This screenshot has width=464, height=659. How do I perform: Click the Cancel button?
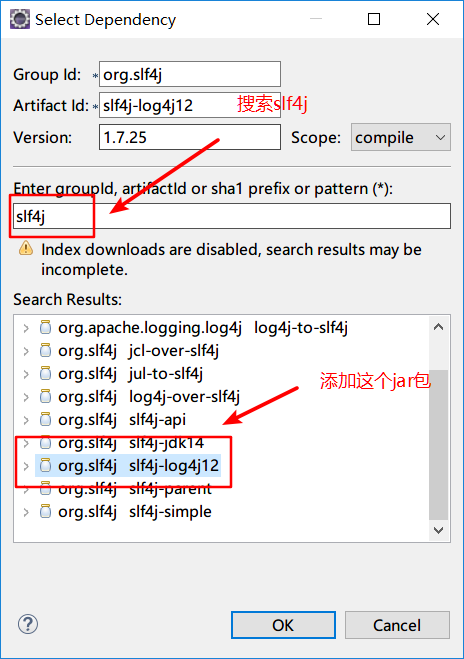click(397, 625)
